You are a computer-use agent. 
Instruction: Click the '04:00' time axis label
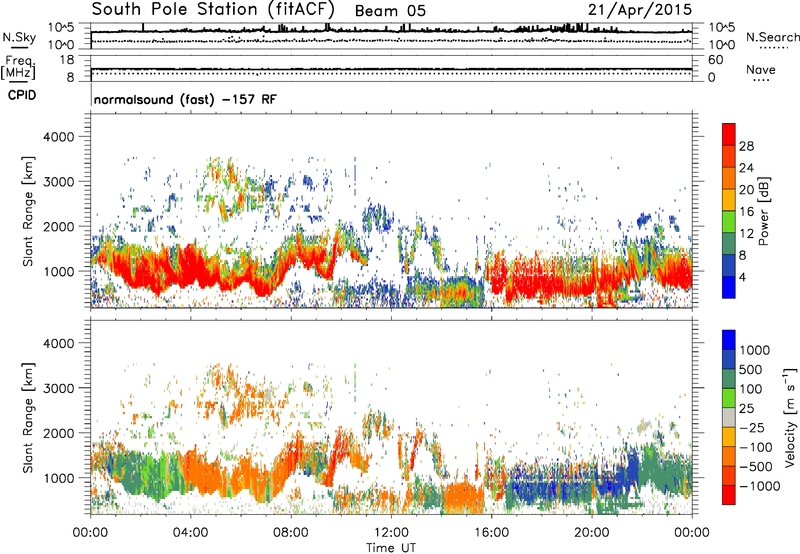[190, 533]
